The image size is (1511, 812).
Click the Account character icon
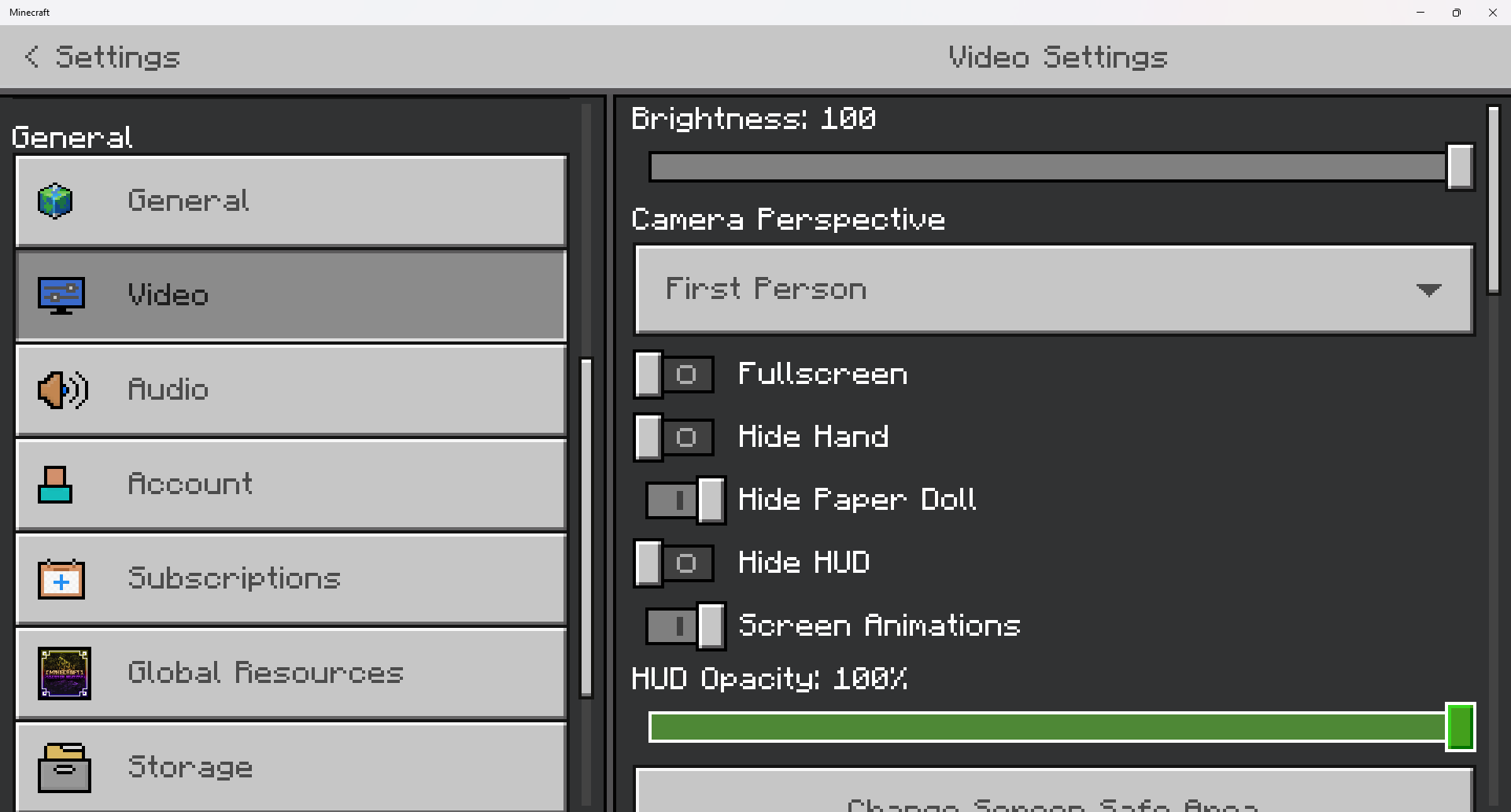pyautogui.click(x=55, y=485)
